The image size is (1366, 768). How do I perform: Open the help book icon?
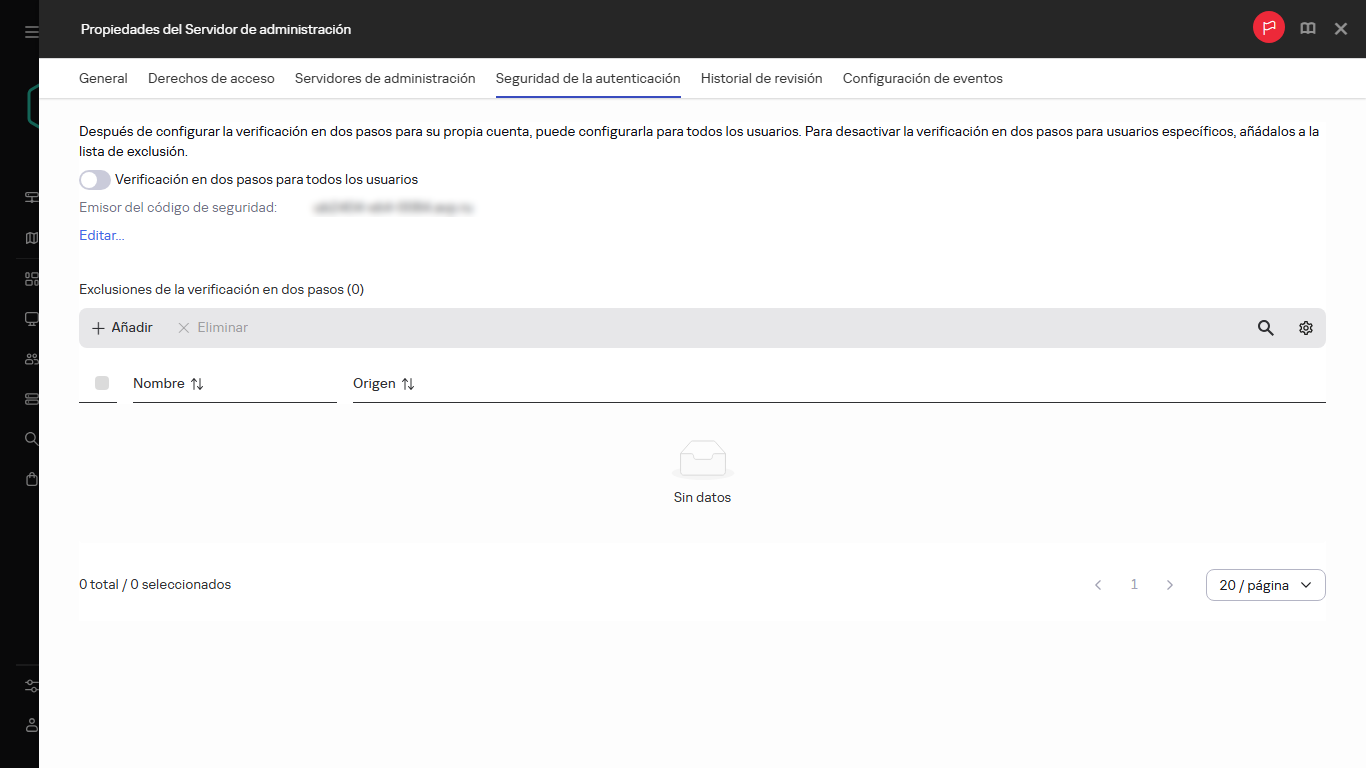pyautogui.click(x=1307, y=29)
